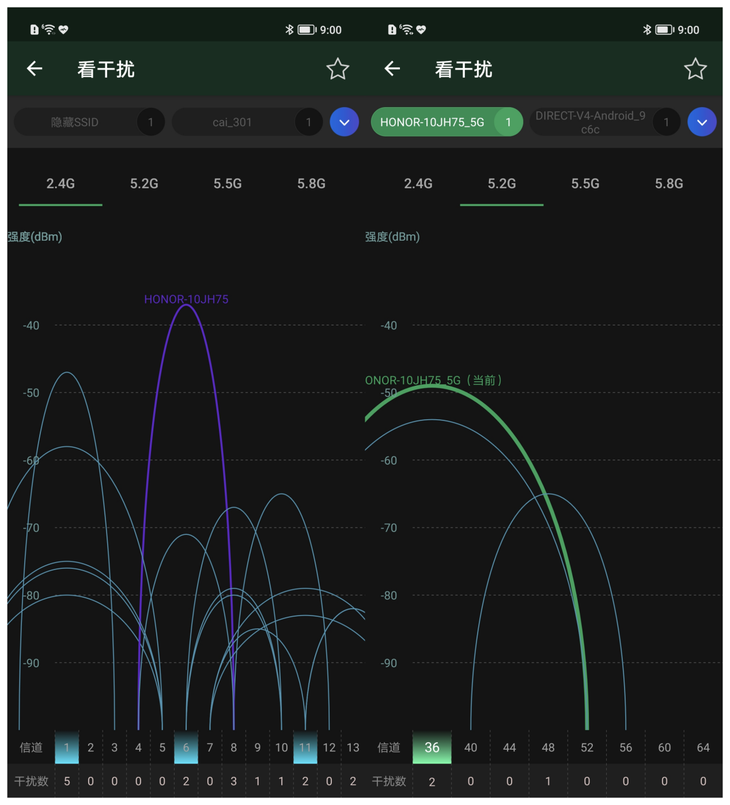Select the 2.4G tab on the right screen
This screenshot has height=805, width=730.
tap(418, 184)
